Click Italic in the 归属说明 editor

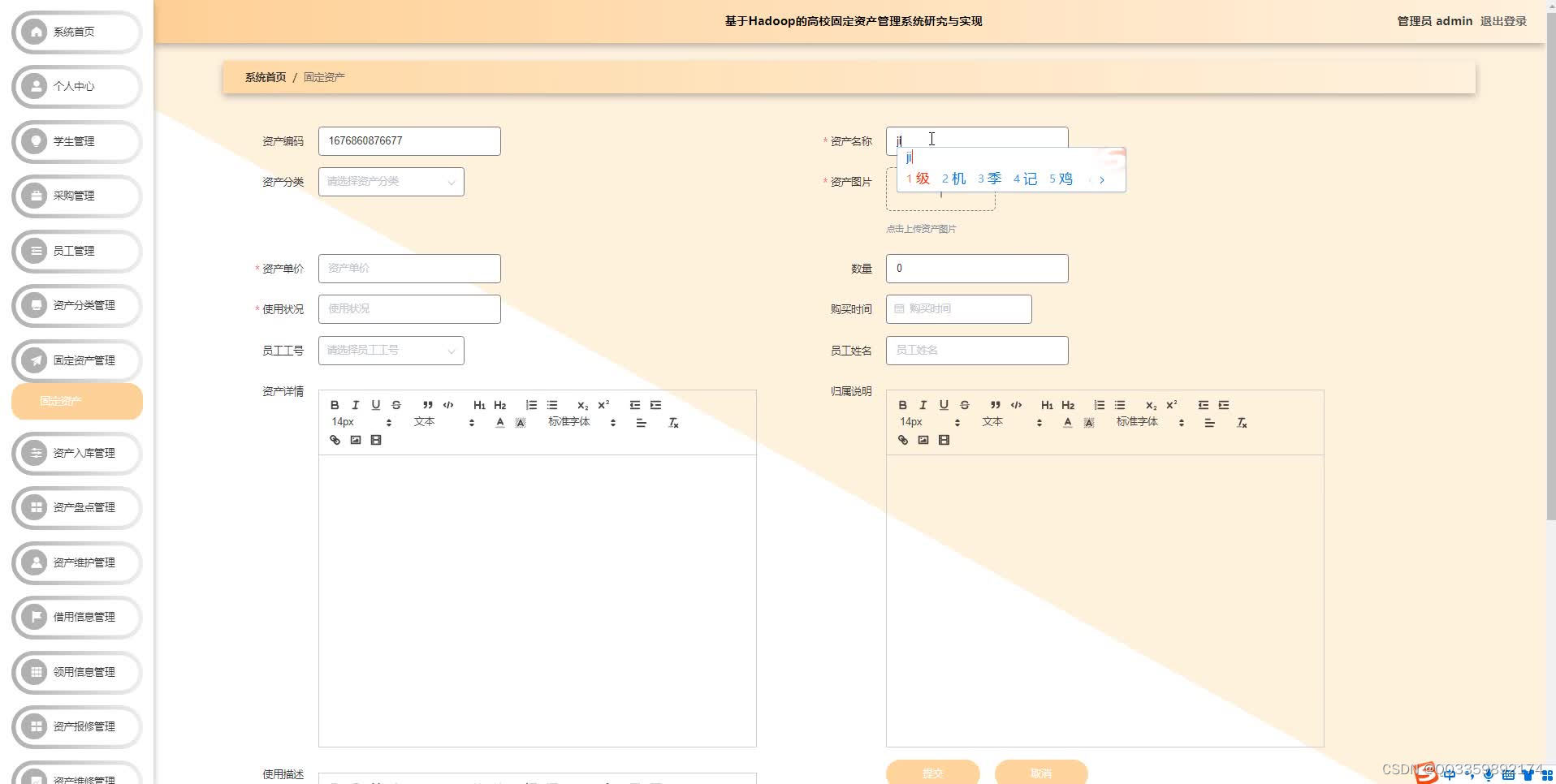(x=923, y=405)
